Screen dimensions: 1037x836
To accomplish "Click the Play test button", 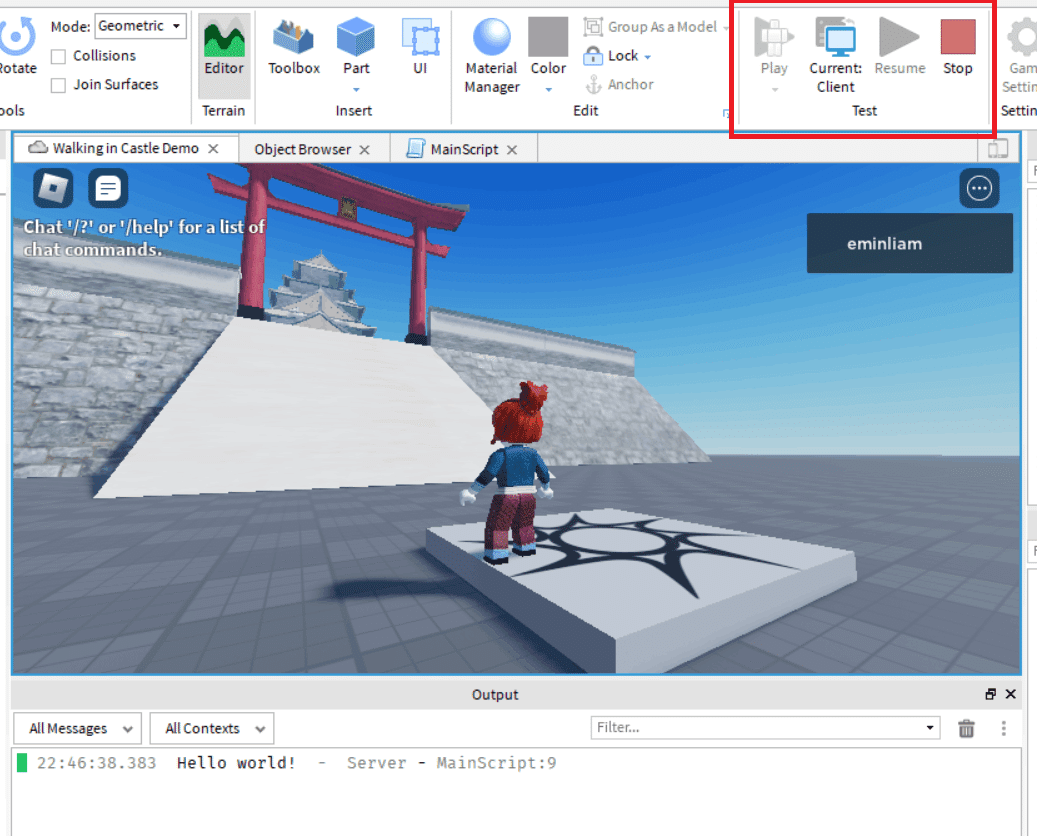I will coord(774,46).
